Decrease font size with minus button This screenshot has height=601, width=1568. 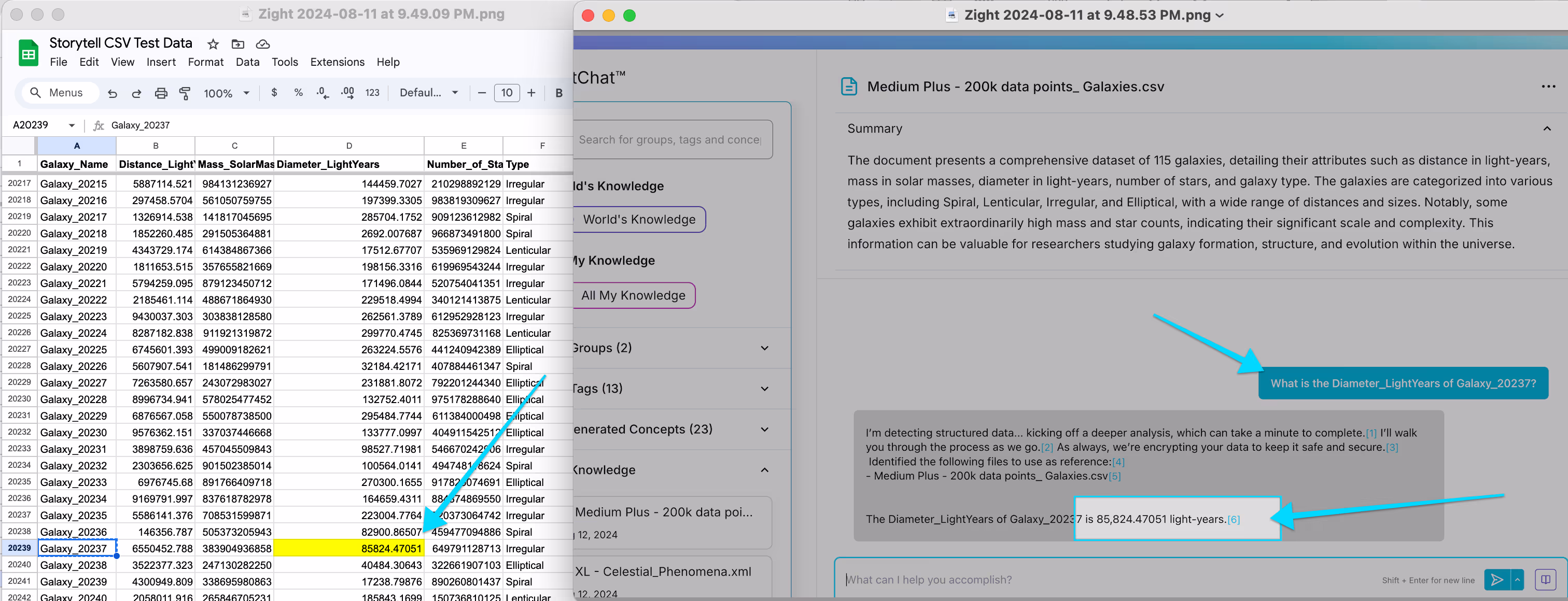click(x=482, y=92)
